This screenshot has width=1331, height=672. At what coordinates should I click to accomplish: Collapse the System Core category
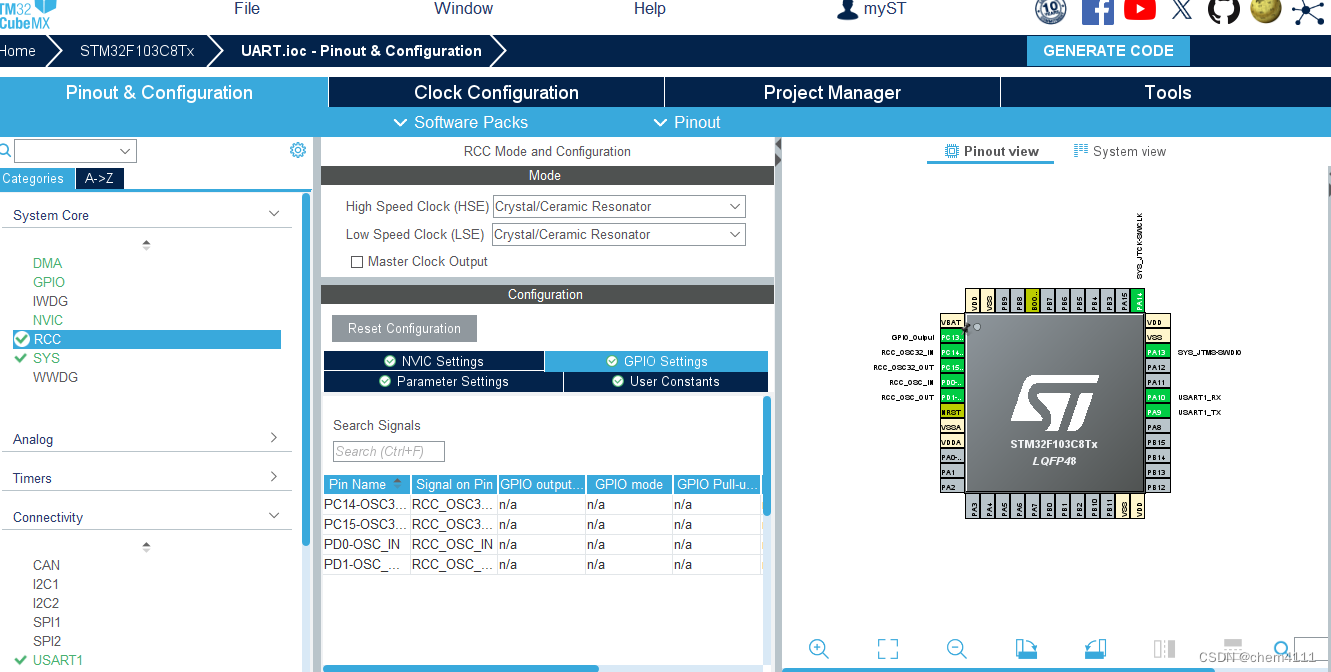[274, 214]
